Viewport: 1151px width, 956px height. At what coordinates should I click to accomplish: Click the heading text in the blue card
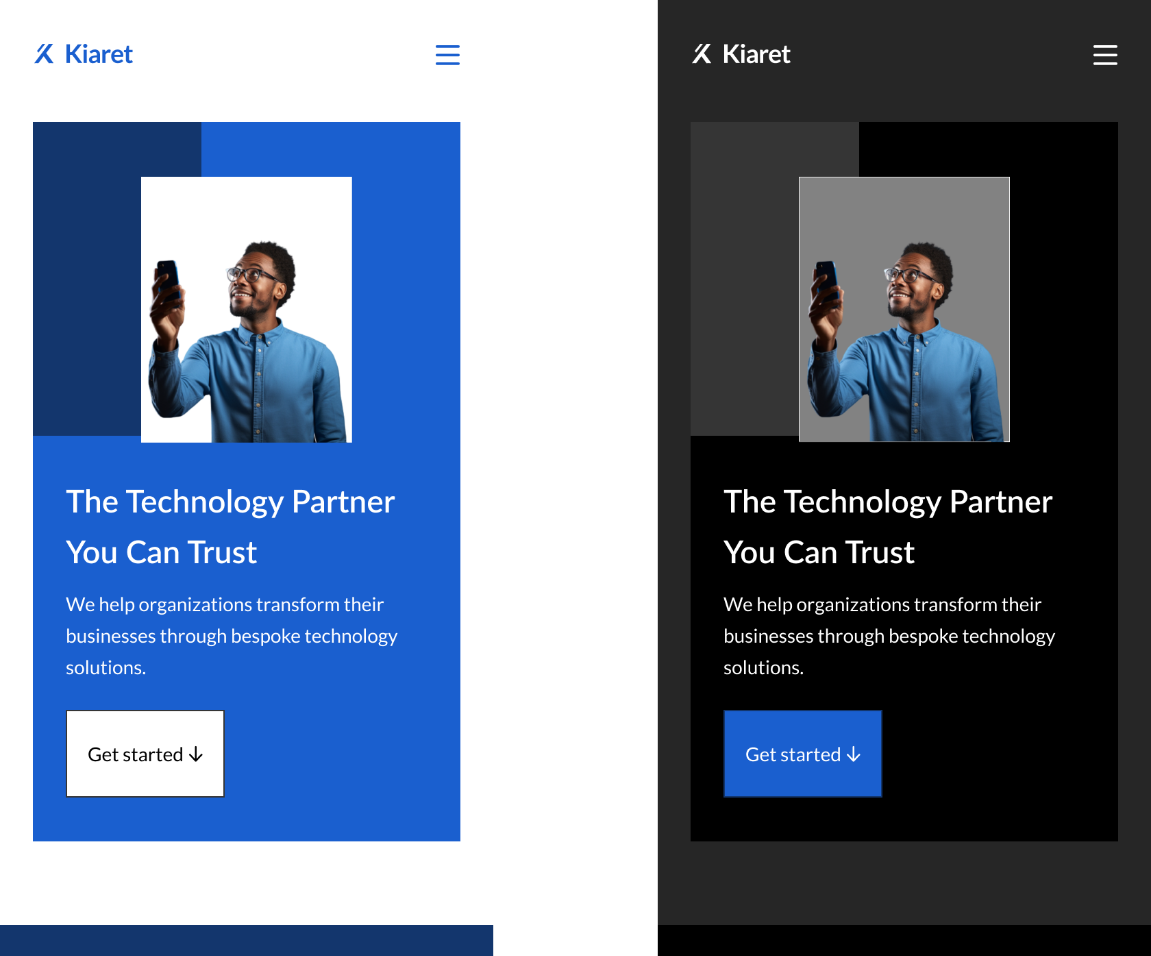pyautogui.click(x=230, y=526)
